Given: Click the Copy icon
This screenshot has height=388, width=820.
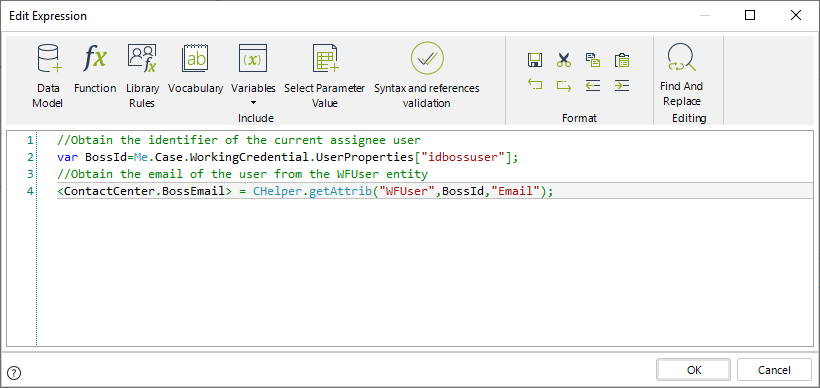Looking at the screenshot, I should point(593,60).
